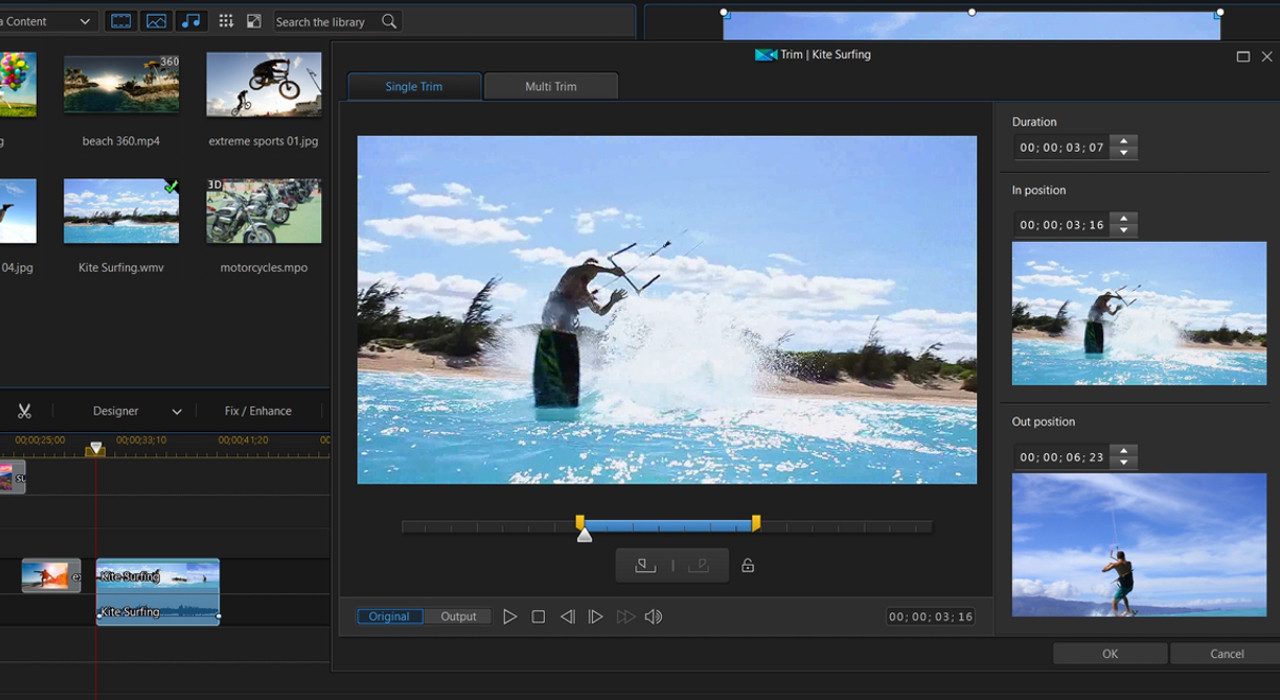Maximize the Trim window

[1243, 57]
